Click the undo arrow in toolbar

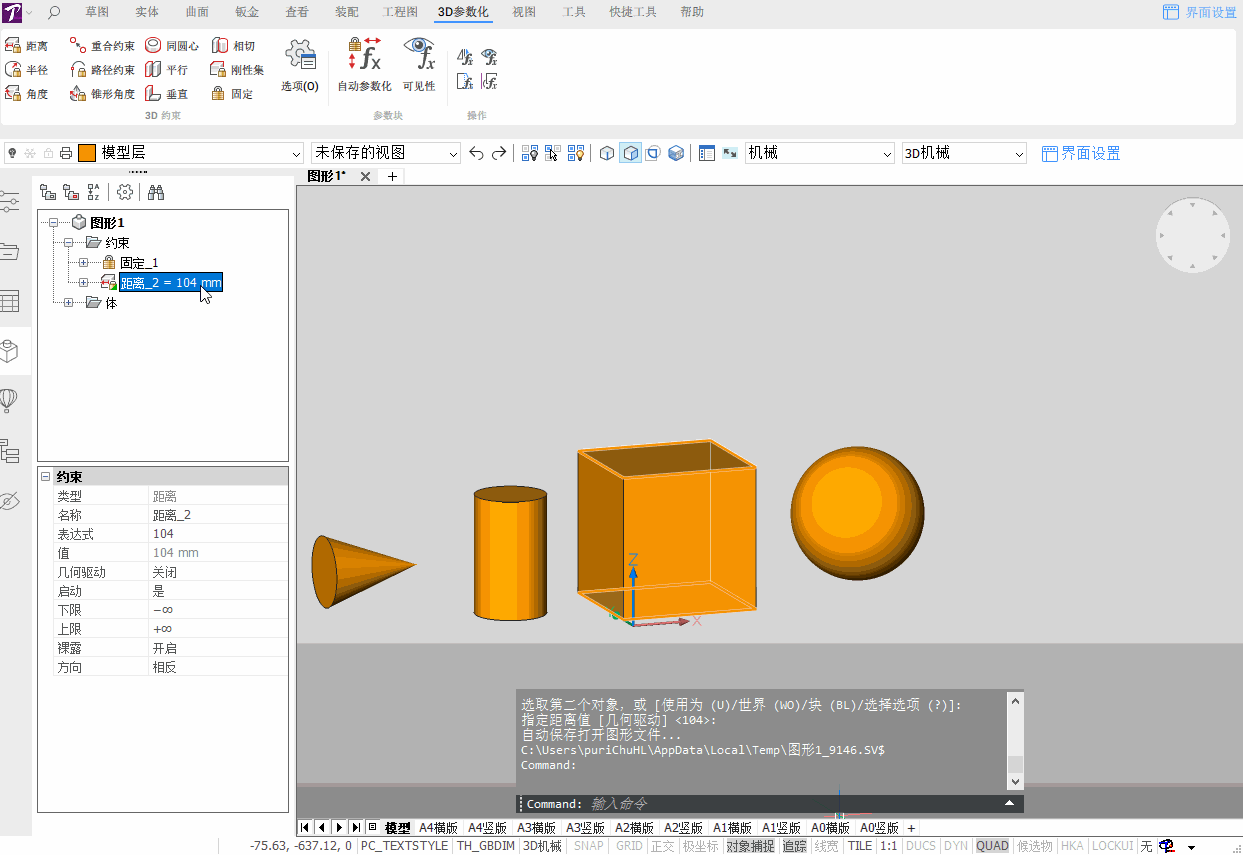click(x=477, y=153)
